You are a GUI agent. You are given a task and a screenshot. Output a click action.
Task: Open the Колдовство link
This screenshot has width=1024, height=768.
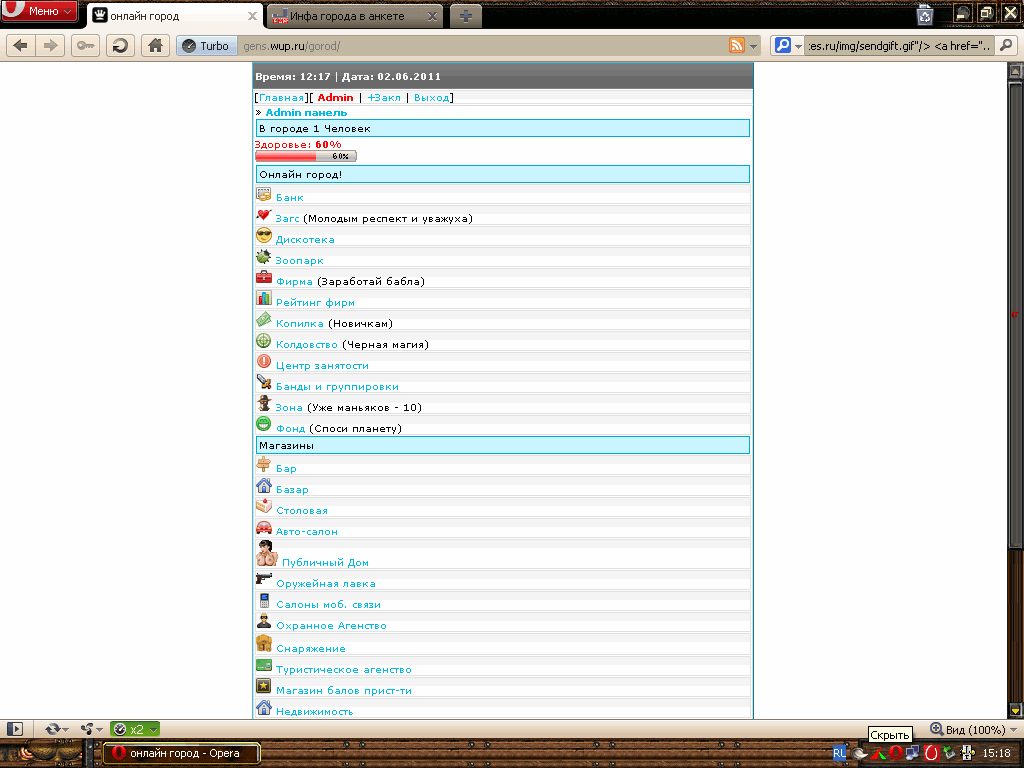point(307,344)
